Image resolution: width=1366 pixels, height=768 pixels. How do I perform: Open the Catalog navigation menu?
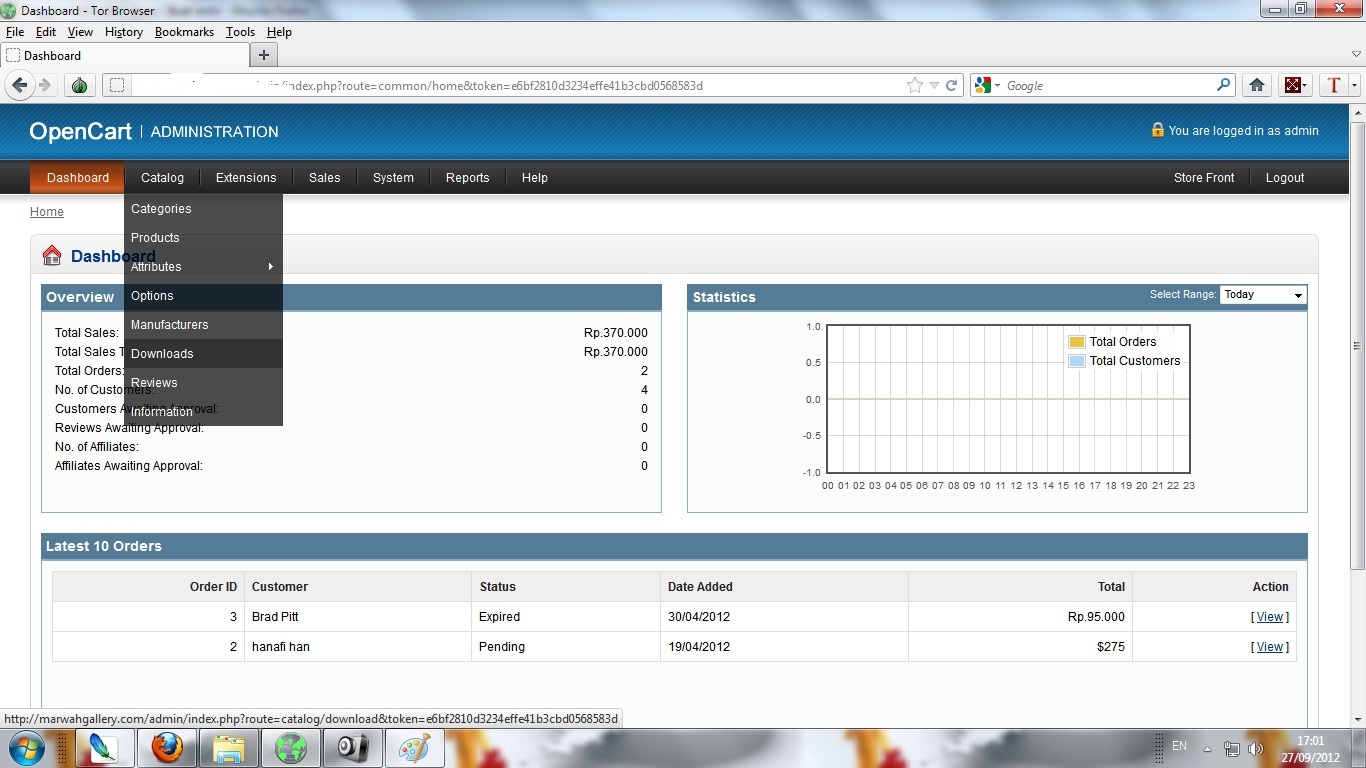click(162, 178)
